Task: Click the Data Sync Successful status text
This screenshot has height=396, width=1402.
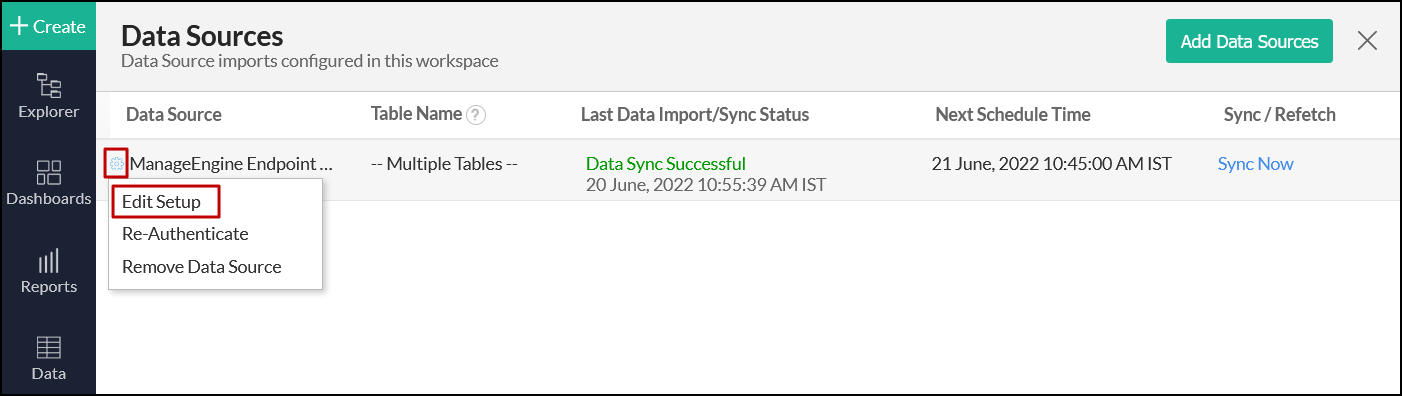Action: tap(666, 164)
